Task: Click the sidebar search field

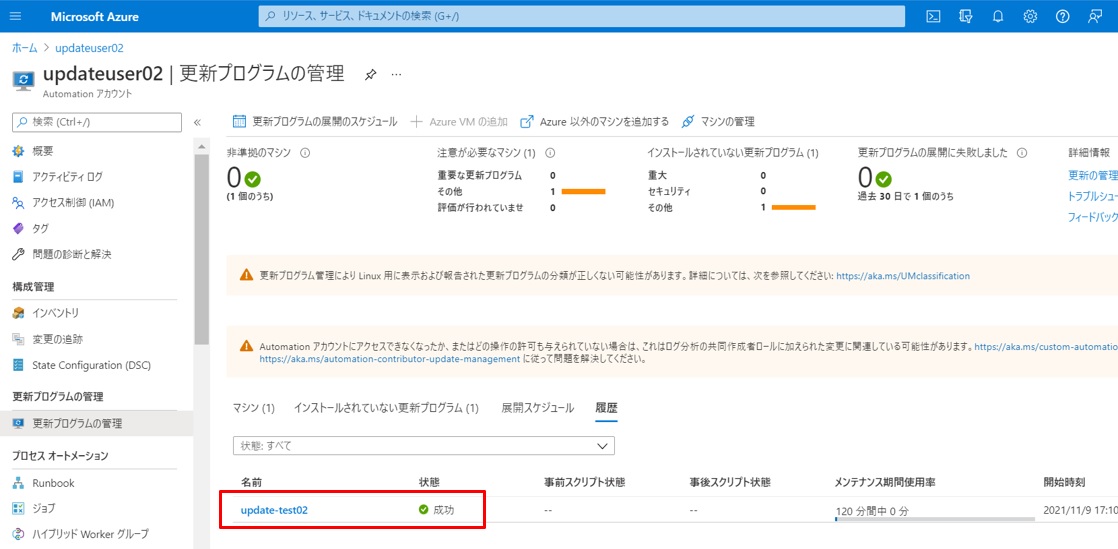Action: pos(97,122)
